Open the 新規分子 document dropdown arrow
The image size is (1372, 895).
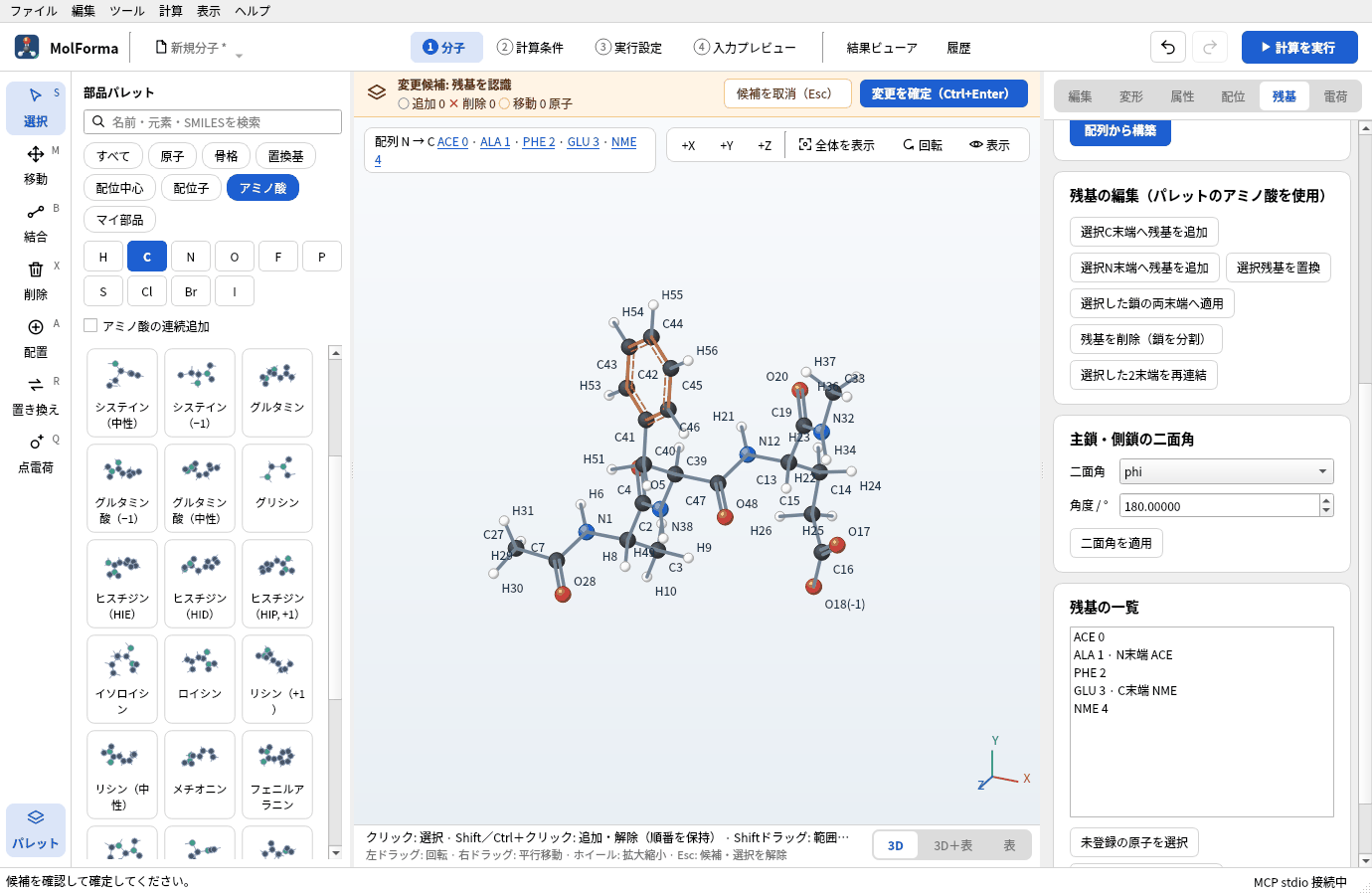(239, 54)
